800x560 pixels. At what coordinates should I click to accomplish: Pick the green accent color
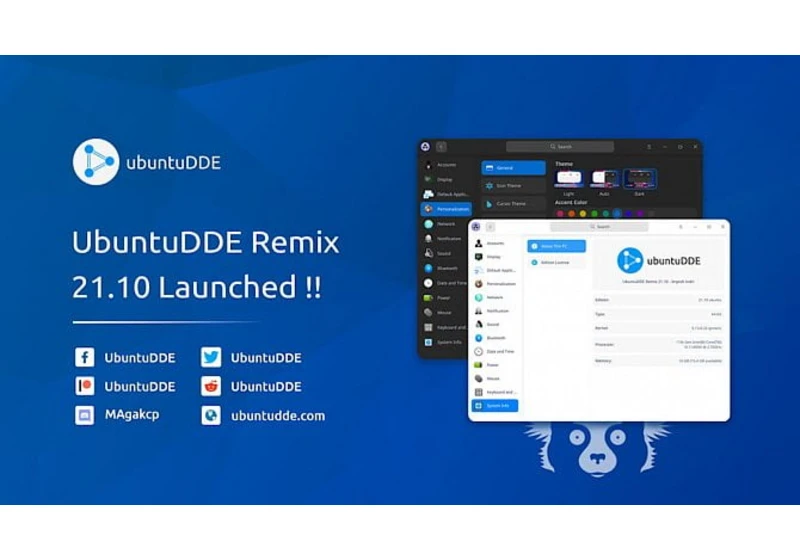pyautogui.click(x=594, y=214)
